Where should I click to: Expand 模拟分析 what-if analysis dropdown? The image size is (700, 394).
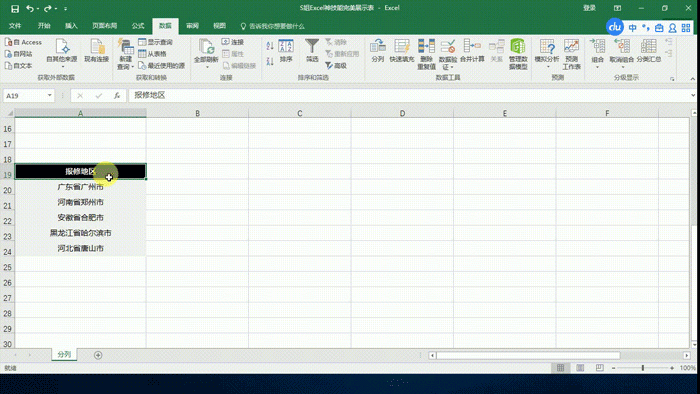click(x=547, y=67)
